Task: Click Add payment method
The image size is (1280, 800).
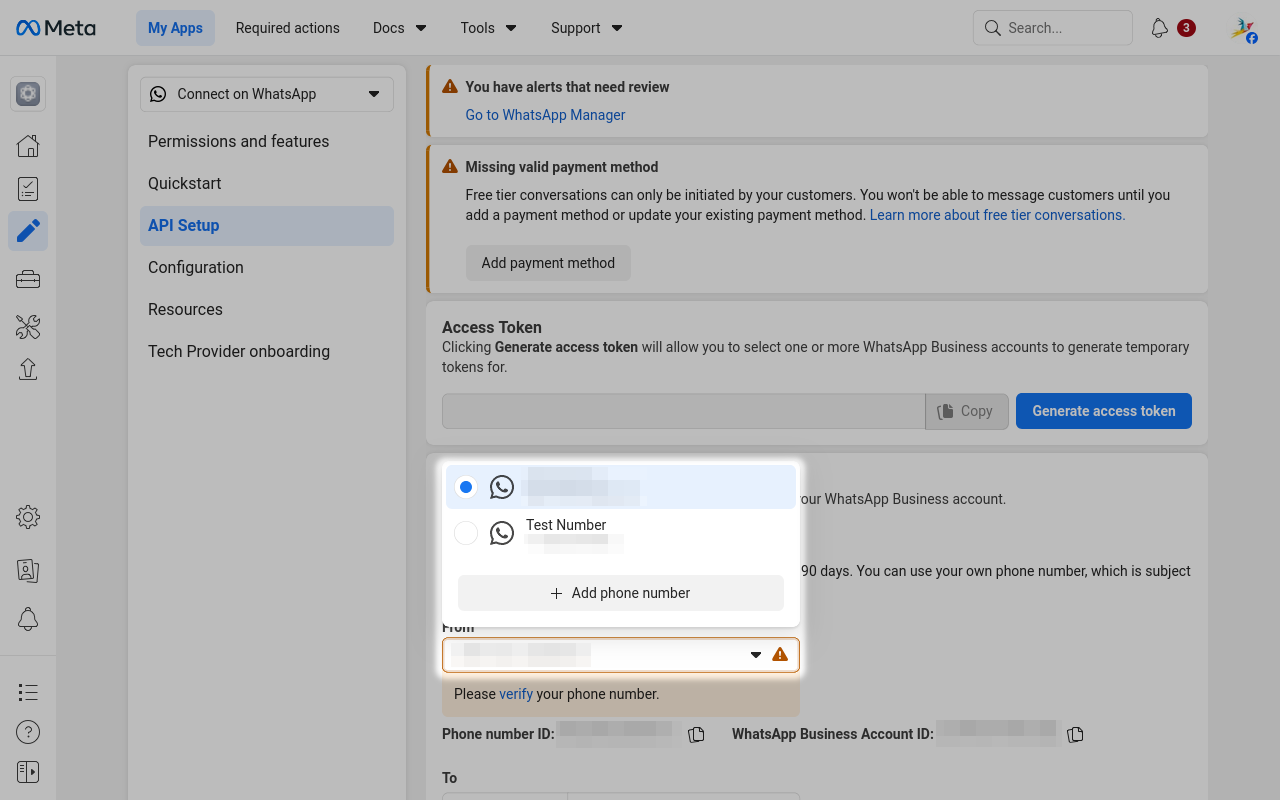Action: [548, 263]
